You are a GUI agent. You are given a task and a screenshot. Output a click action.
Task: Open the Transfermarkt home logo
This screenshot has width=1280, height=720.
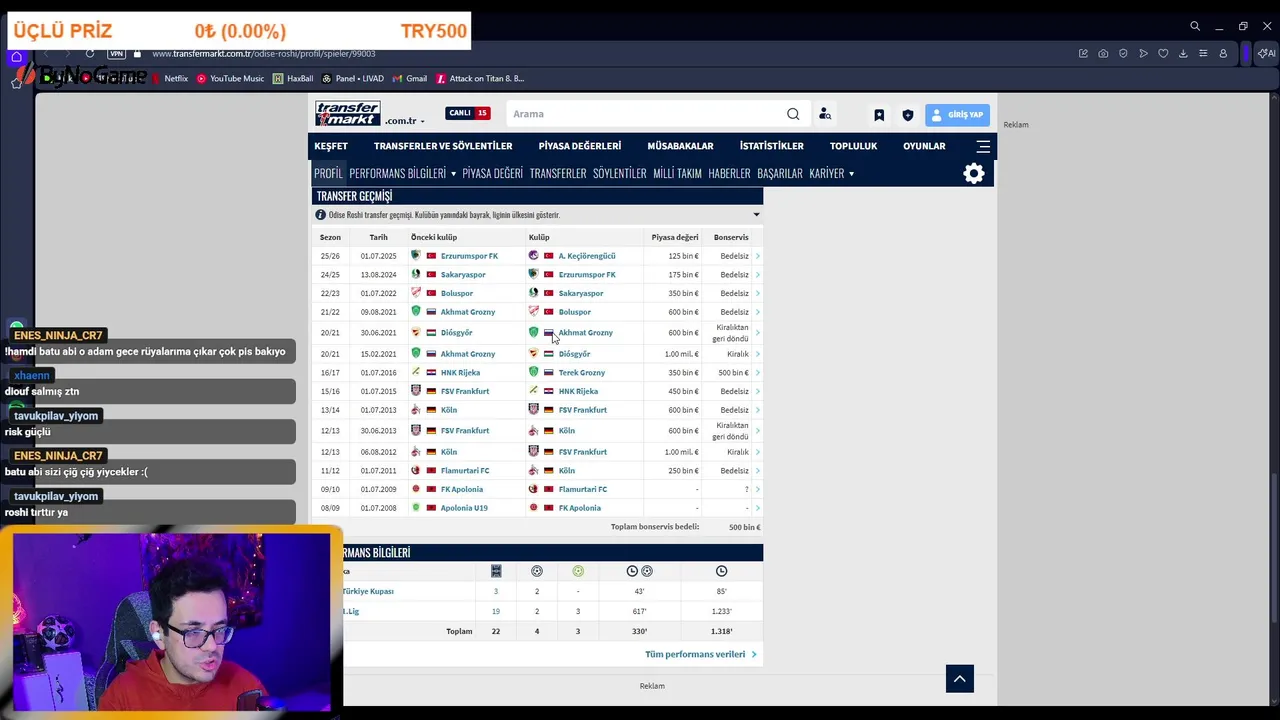click(x=347, y=113)
